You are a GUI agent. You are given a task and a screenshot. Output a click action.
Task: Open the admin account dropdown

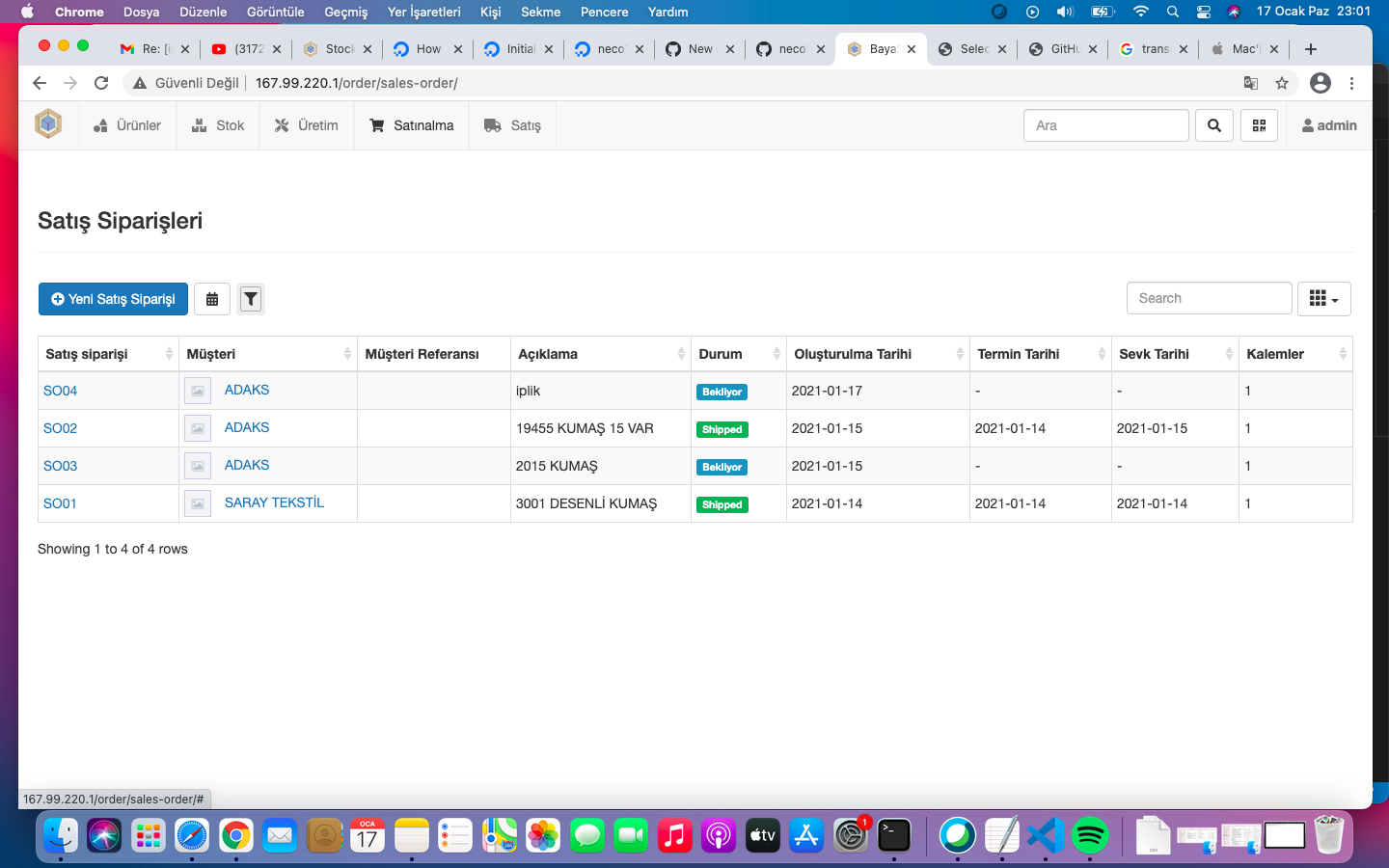pyautogui.click(x=1328, y=124)
